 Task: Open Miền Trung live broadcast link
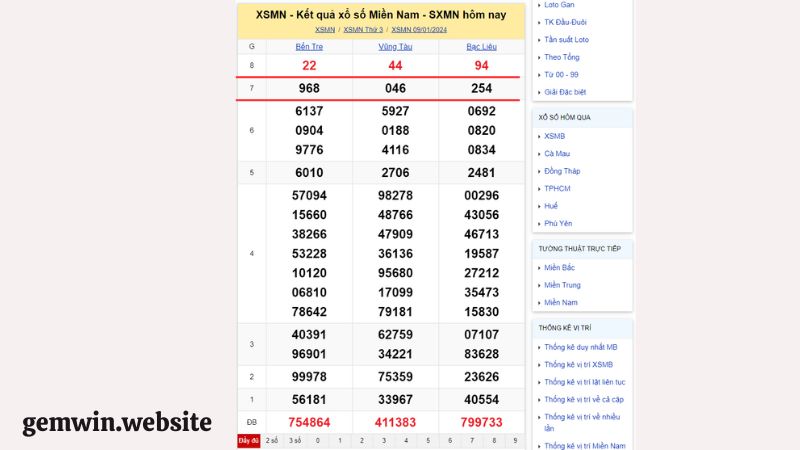click(x=564, y=285)
